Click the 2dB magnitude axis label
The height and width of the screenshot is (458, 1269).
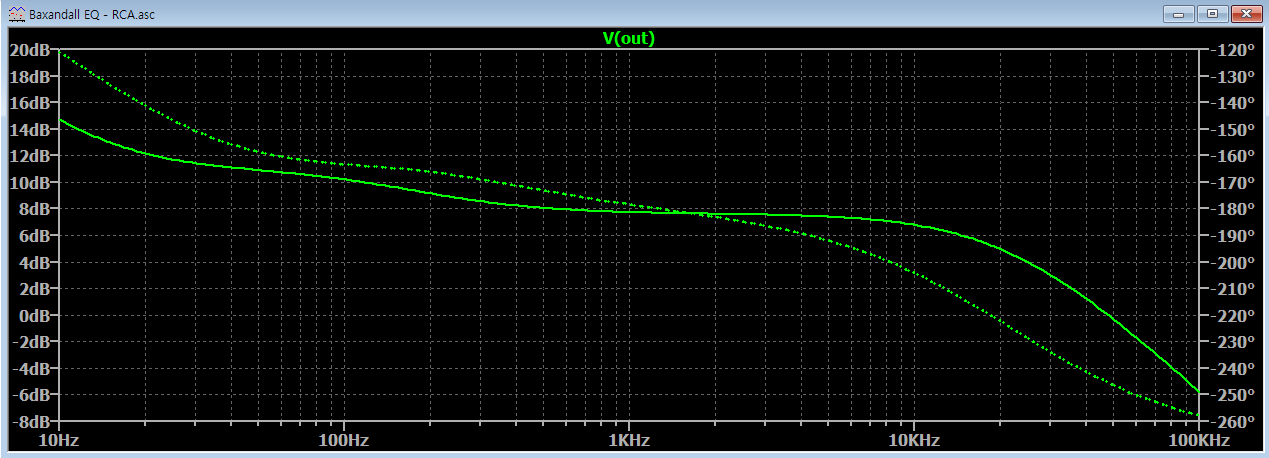34,289
